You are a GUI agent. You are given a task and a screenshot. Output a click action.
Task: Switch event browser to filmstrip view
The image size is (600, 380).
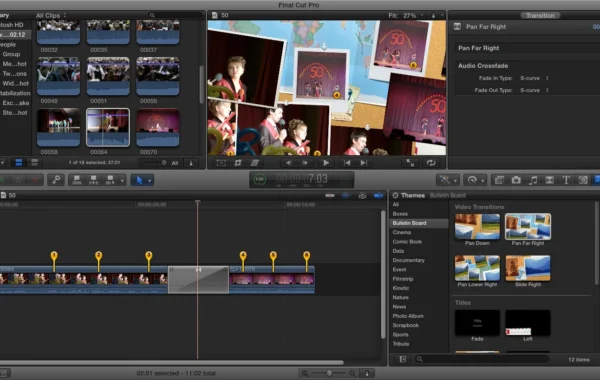pyautogui.click(x=18, y=163)
